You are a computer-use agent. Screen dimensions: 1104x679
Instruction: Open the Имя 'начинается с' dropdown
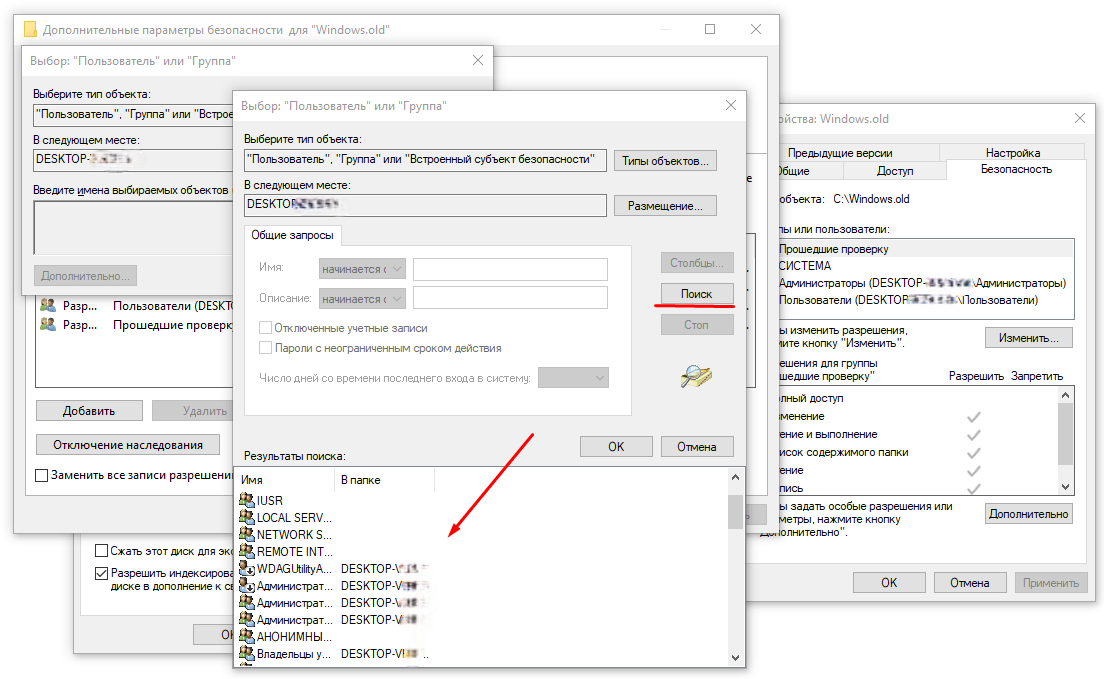[x=362, y=269]
